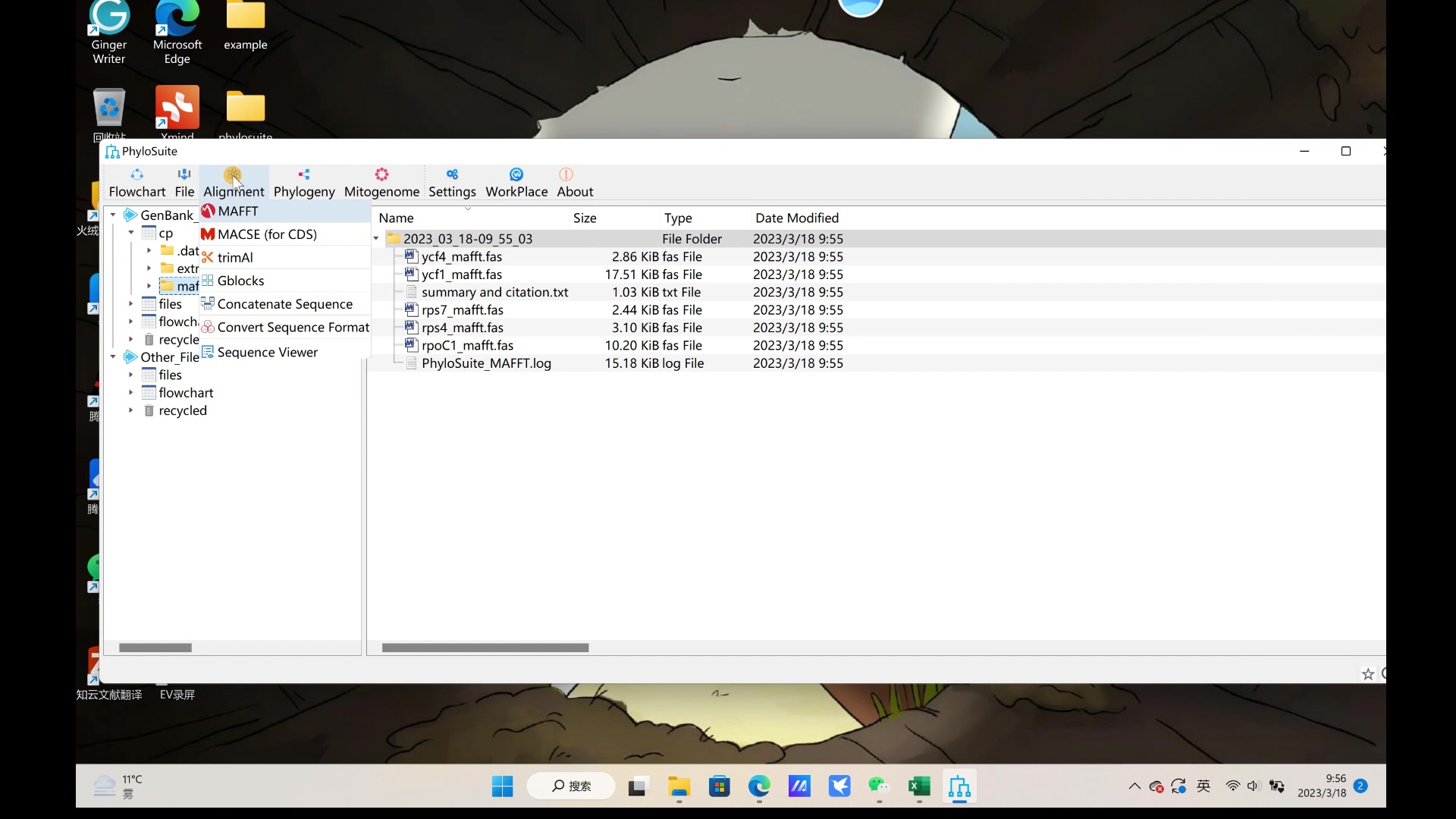Click the Size column header
The image size is (1456, 819).
(x=585, y=218)
